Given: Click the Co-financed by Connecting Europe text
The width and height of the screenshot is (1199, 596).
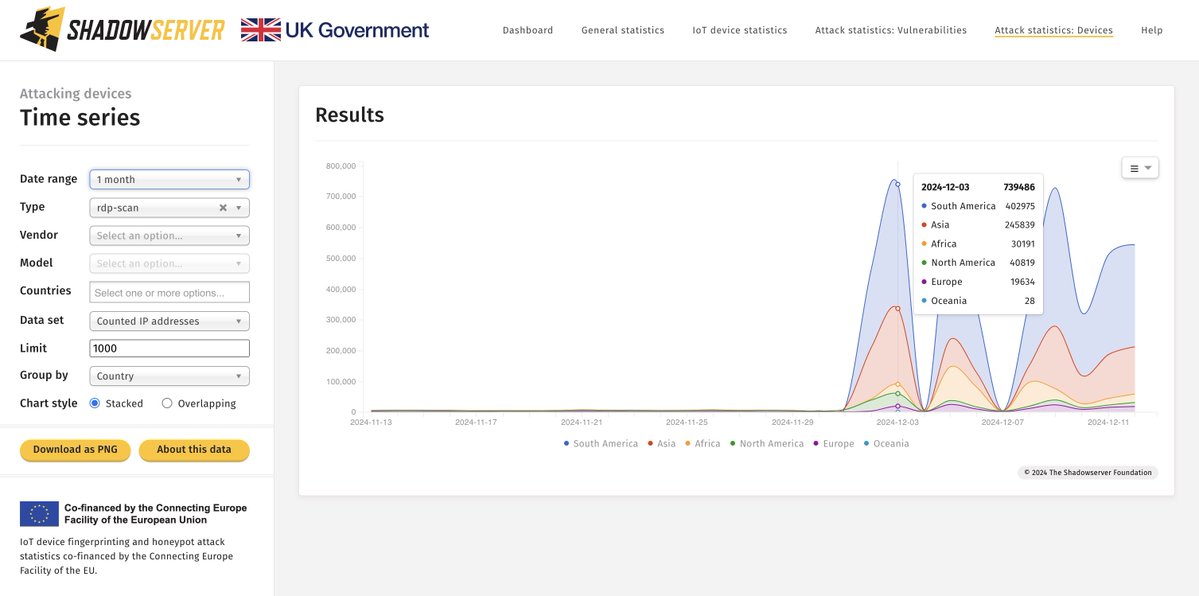Looking at the screenshot, I should click(155, 514).
